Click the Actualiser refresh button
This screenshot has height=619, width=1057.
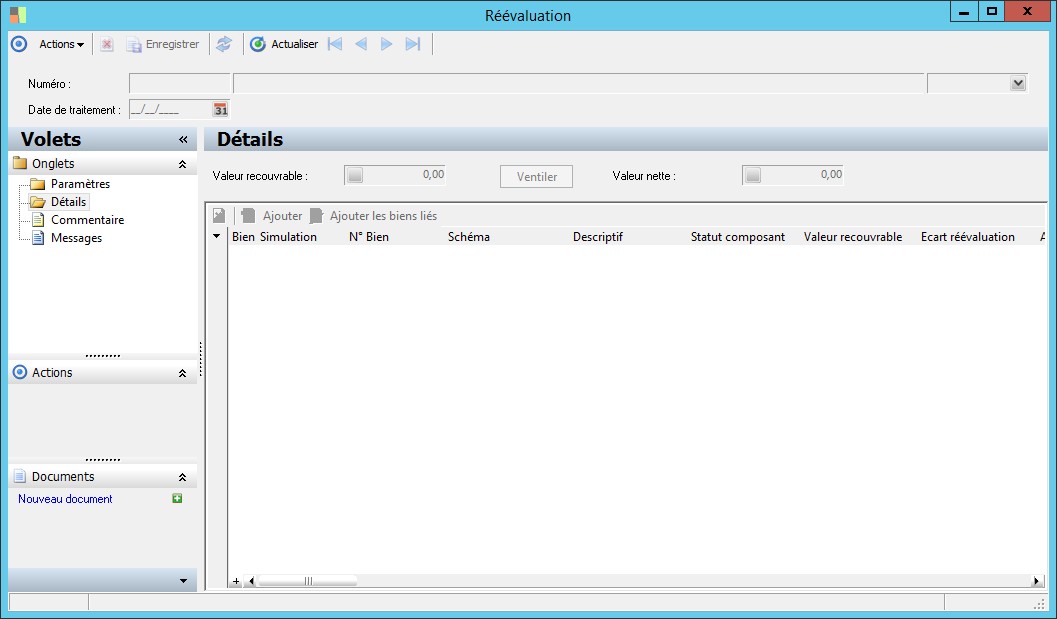(x=284, y=45)
